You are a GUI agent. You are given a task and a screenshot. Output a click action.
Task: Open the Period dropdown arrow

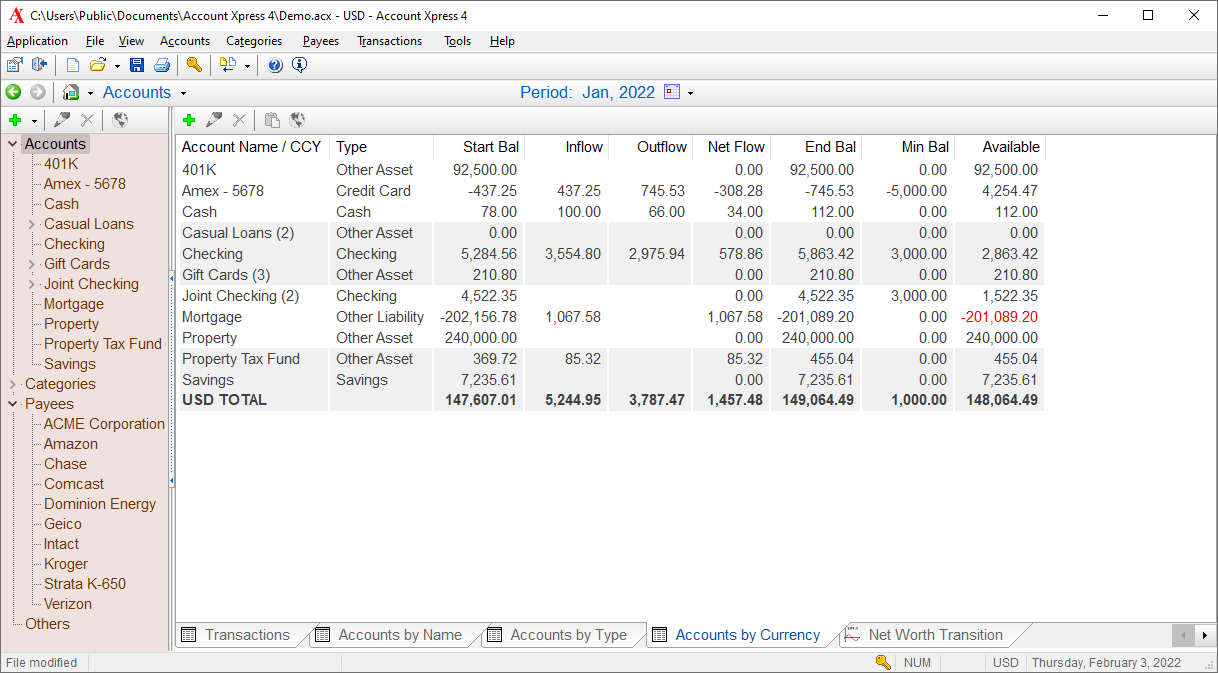pos(690,94)
